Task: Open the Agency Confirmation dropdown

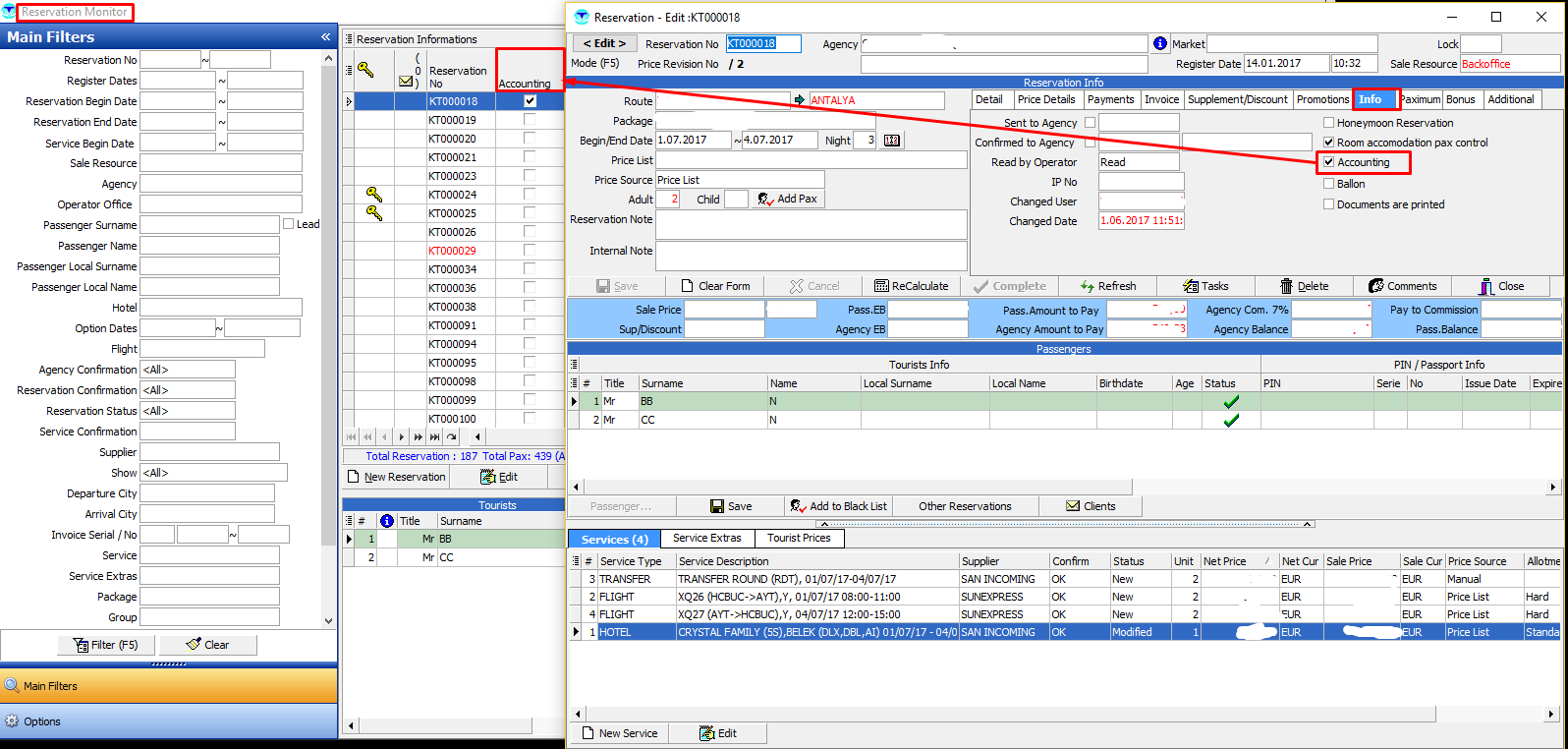Action: (187, 370)
